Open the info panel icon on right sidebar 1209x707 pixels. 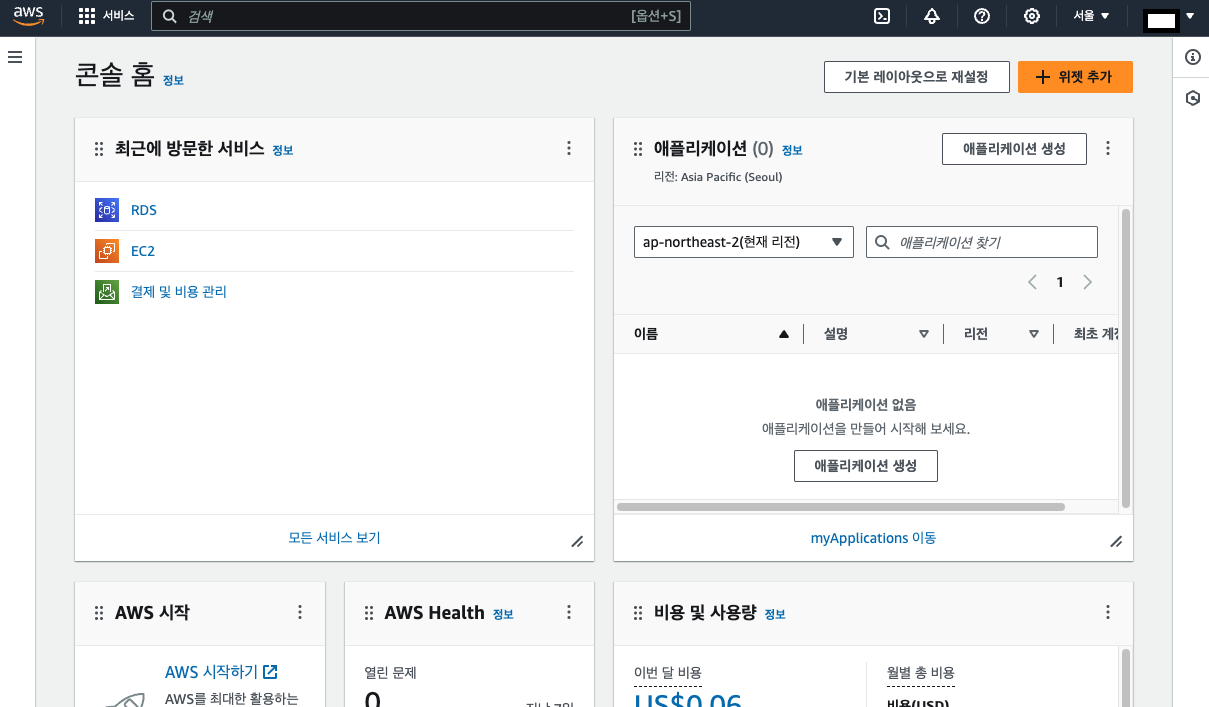(x=1192, y=57)
